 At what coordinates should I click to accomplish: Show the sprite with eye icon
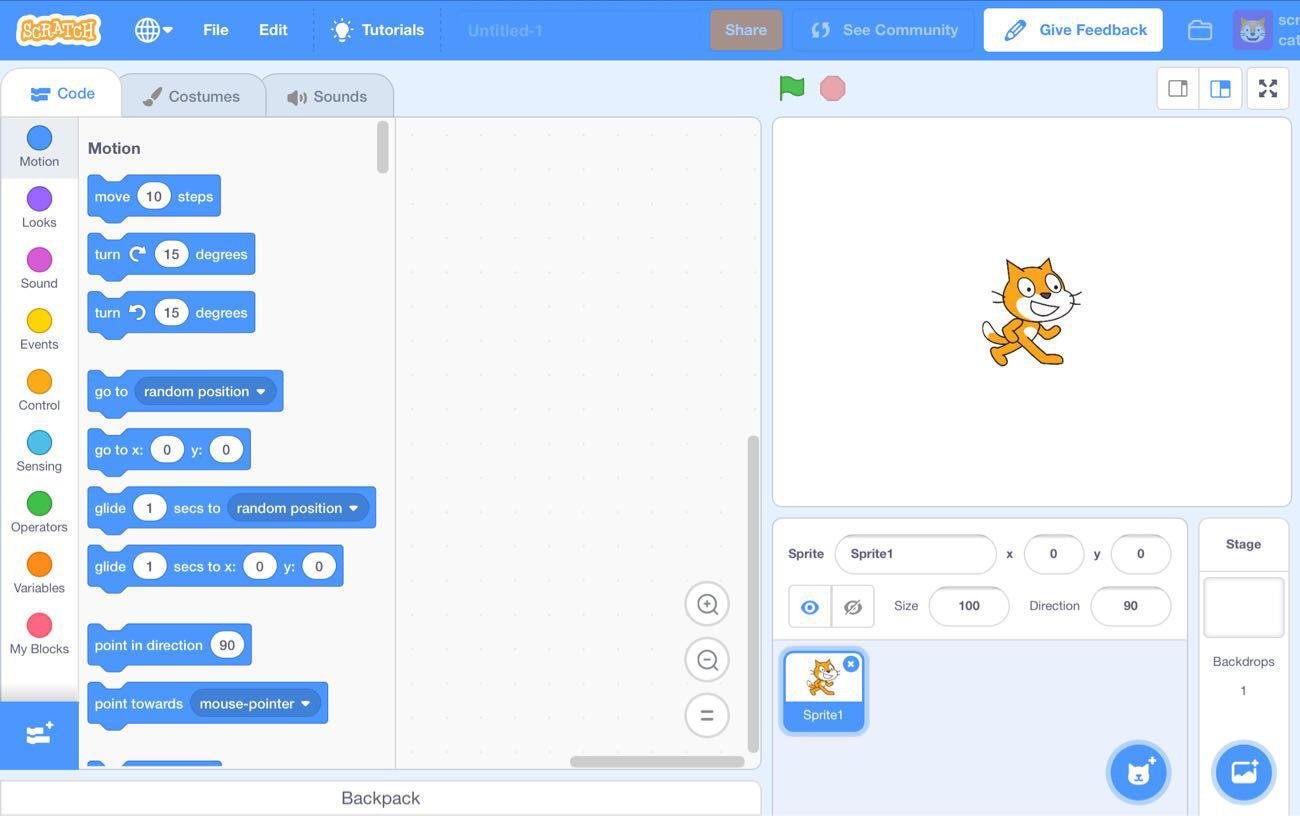click(810, 607)
